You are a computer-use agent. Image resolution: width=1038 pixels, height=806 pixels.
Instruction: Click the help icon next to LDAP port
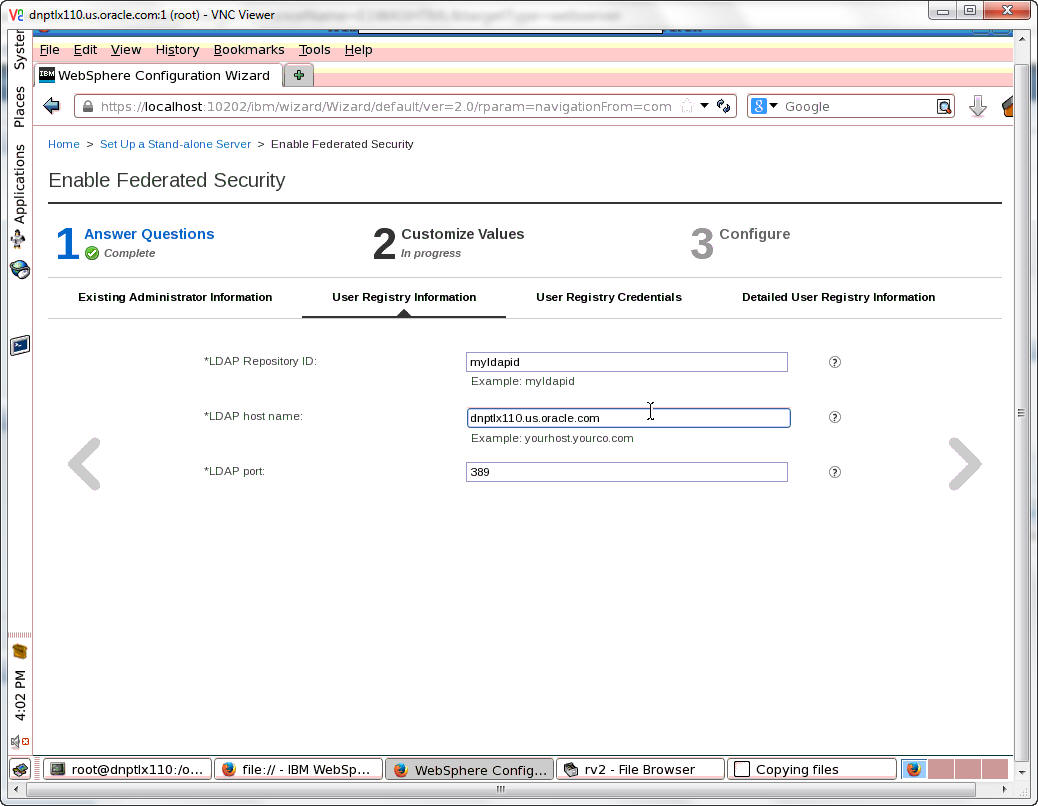point(835,472)
